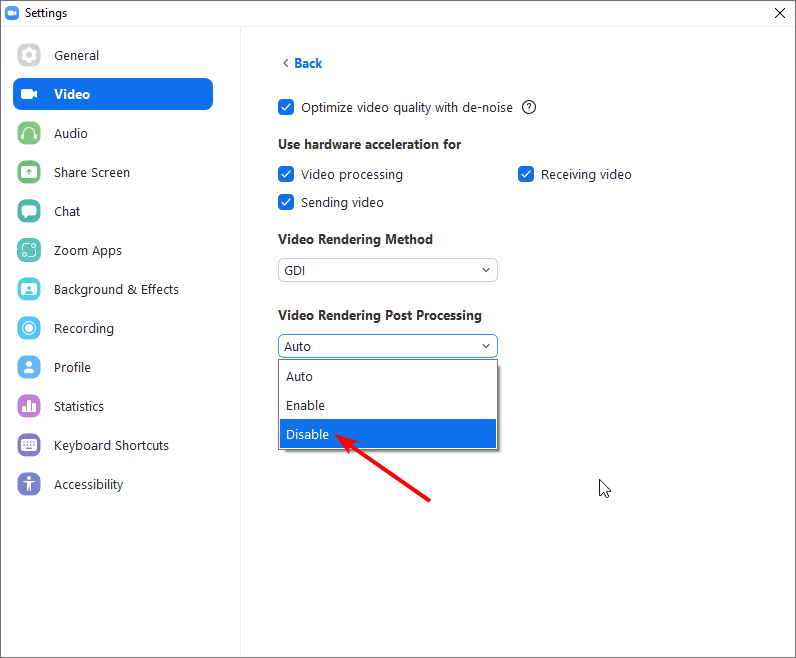The height and width of the screenshot is (658, 796).
Task: Click the 'Receiving video' label
Action: pos(586,175)
